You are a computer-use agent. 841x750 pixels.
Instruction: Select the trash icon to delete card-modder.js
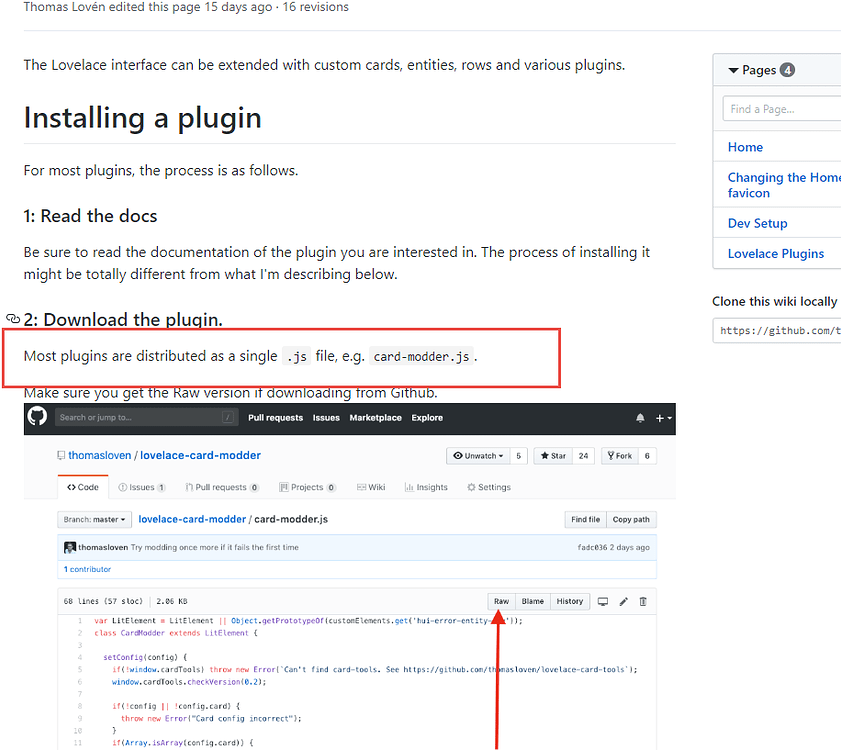[x=642, y=601]
